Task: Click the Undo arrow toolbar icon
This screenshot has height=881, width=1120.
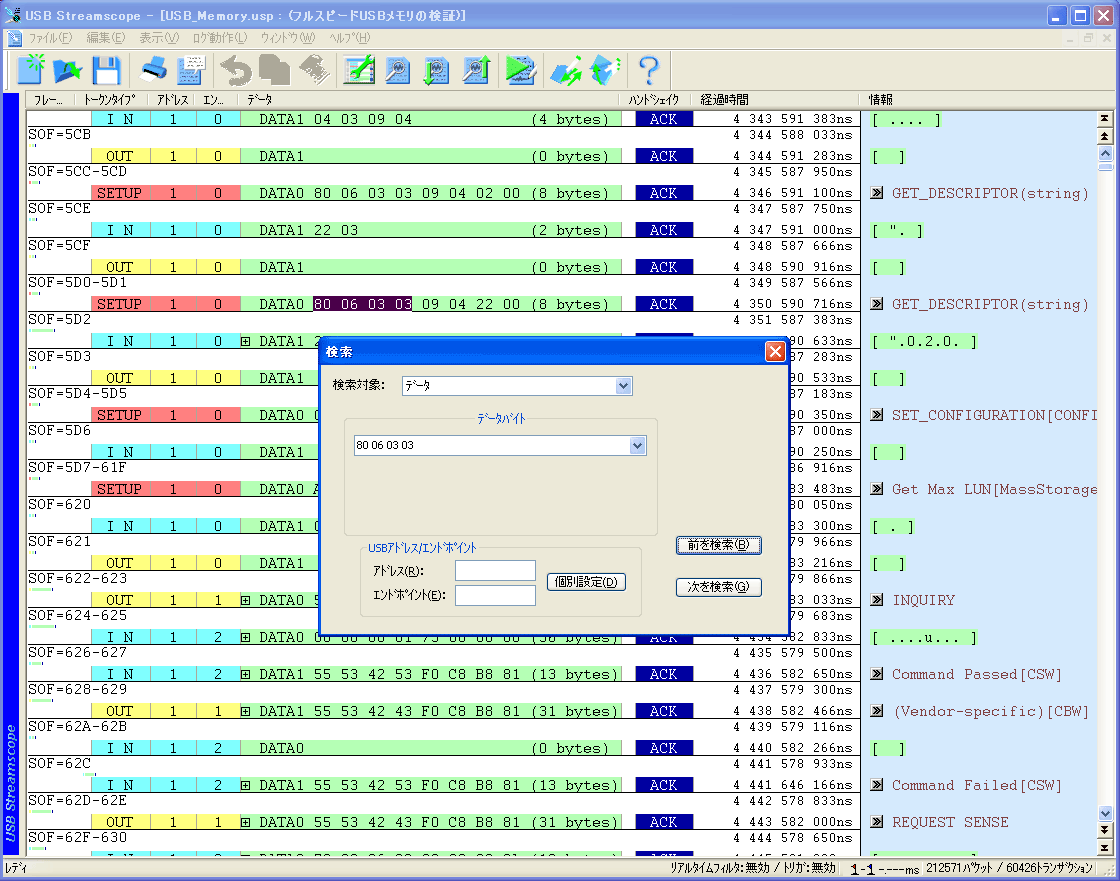Action: click(x=236, y=70)
